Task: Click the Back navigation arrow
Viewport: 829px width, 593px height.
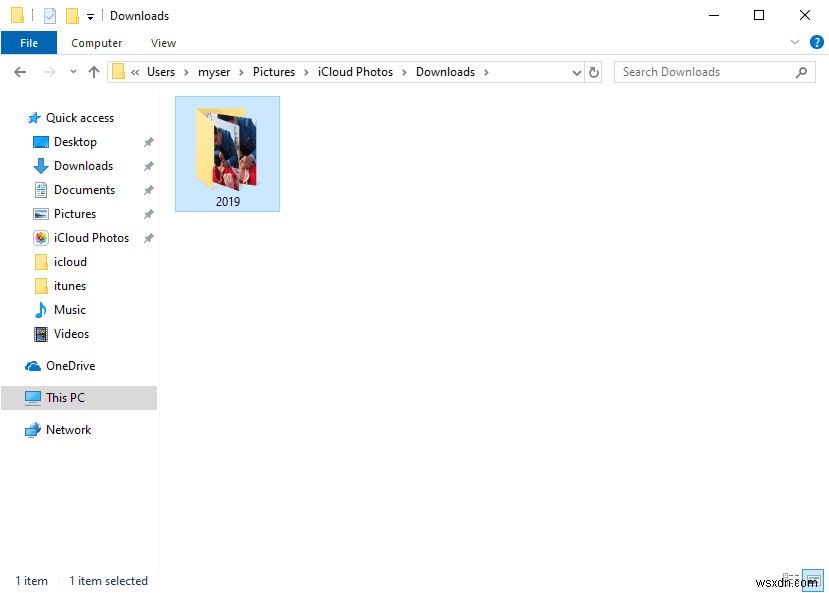Action: click(x=20, y=72)
